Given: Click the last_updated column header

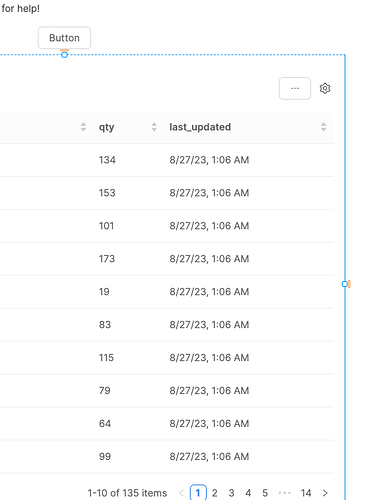Looking at the screenshot, I should (x=200, y=127).
